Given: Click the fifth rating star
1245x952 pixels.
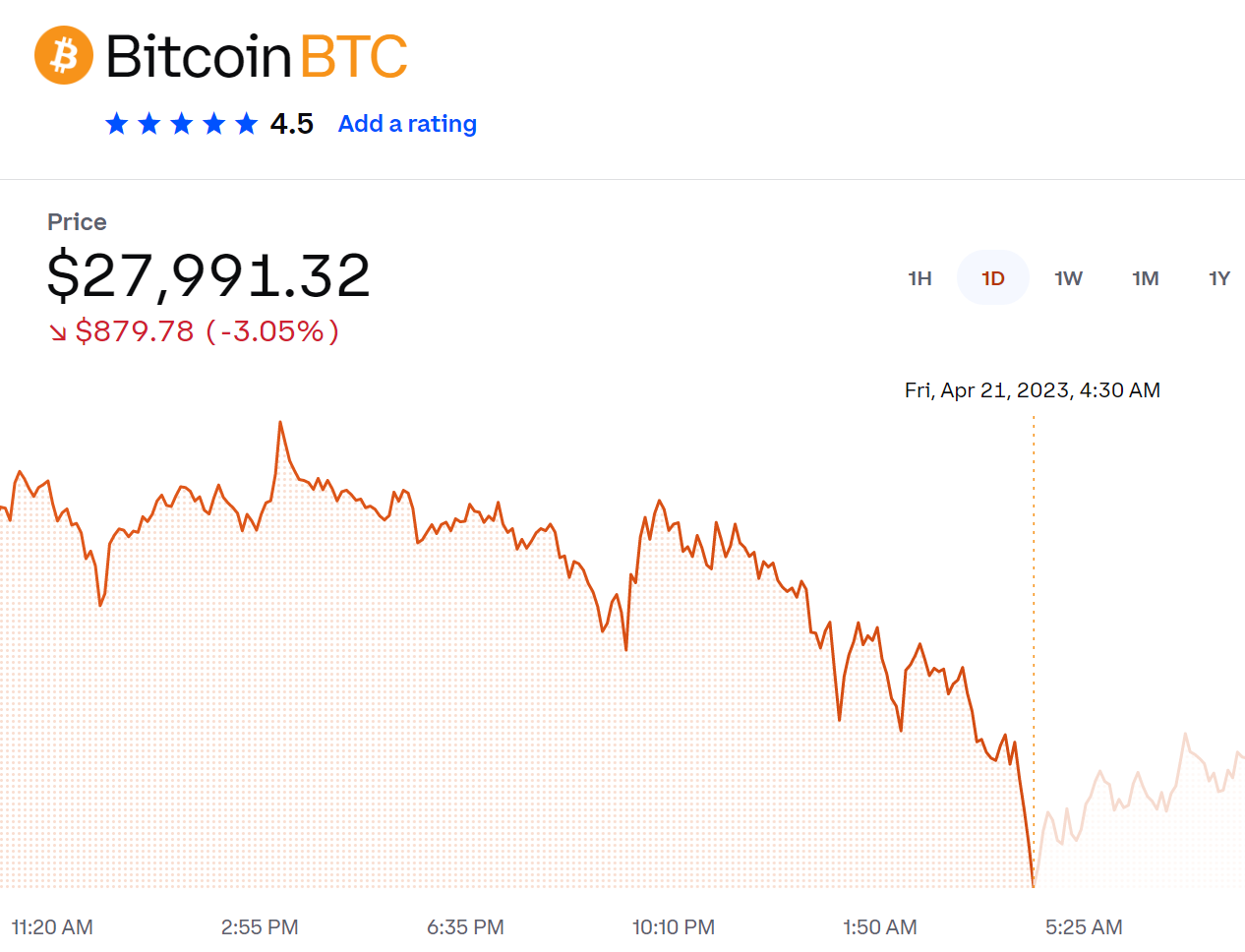Looking at the screenshot, I should coord(247,124).
